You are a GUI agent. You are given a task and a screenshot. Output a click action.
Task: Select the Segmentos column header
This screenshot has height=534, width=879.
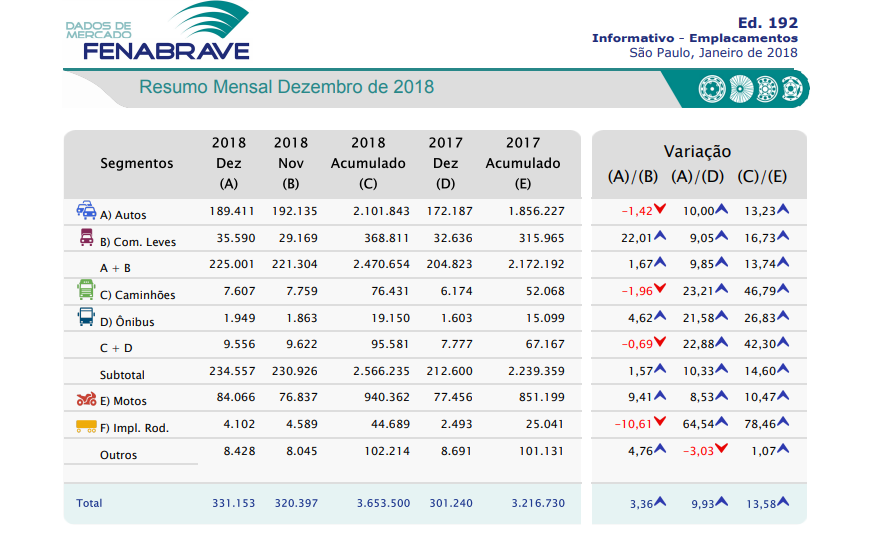(136, 163)
